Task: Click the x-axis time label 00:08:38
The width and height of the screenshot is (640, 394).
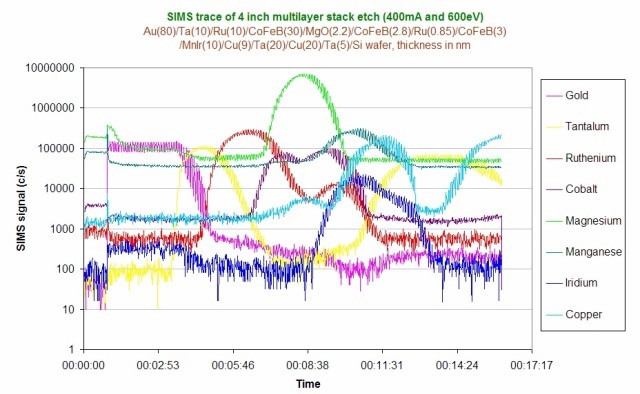Action: [308, 365]
